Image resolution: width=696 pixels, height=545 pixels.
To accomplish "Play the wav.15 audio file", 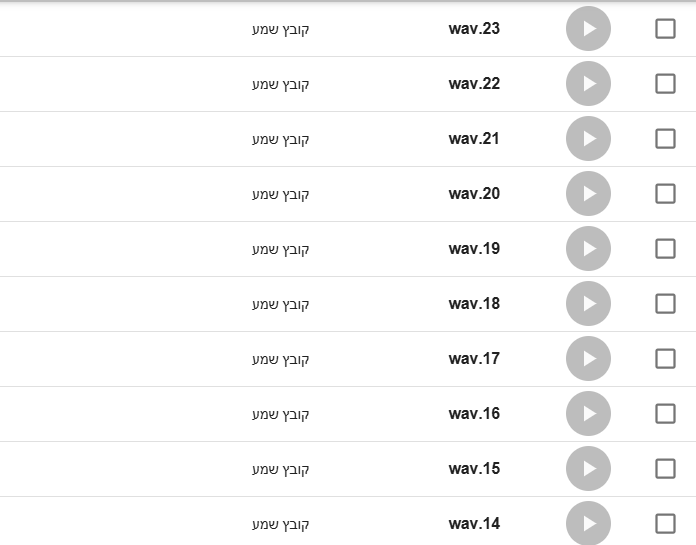I will (x=588, y=469).
